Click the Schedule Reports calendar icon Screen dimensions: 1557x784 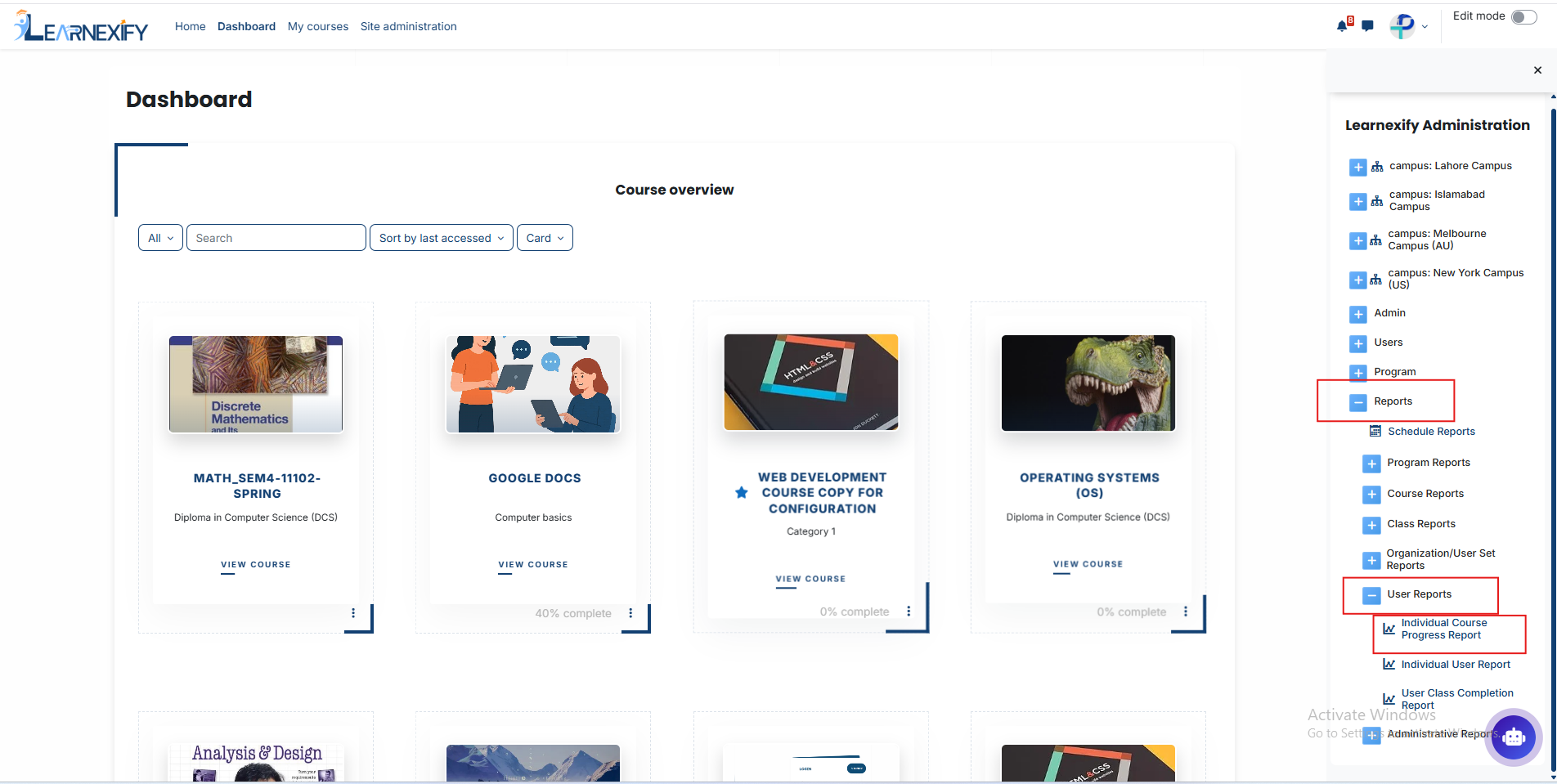click(1375, 431)
